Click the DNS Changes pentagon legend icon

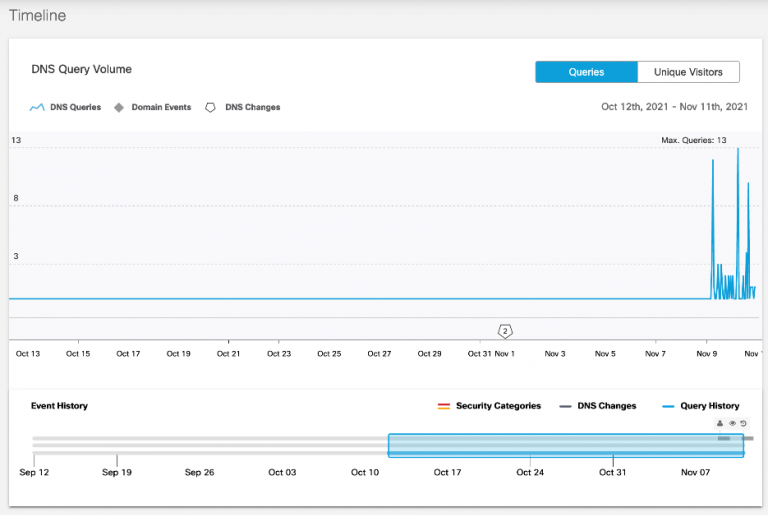click(211, 107)
